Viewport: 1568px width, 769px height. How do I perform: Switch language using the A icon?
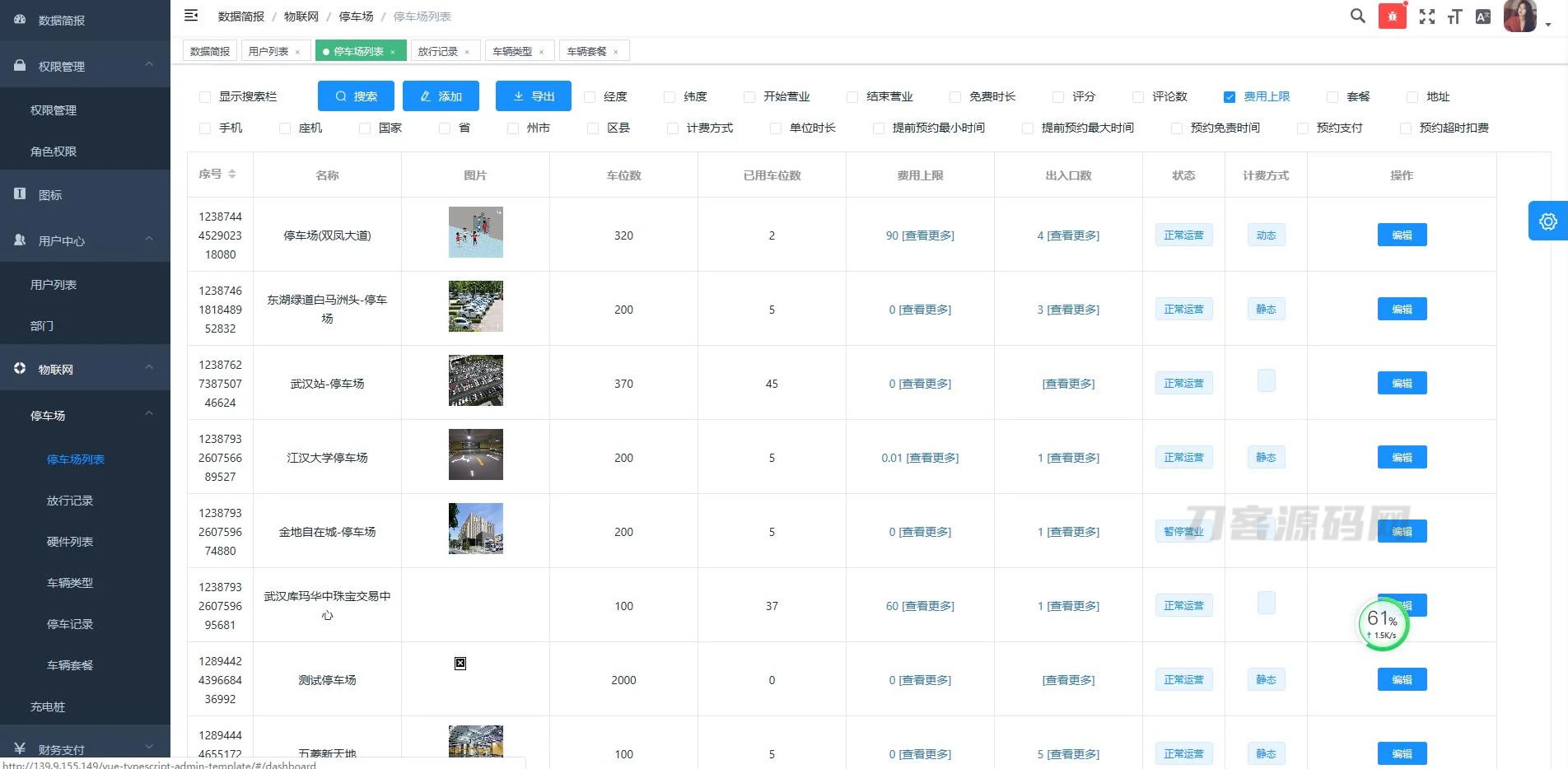[x=1483, y=16]
